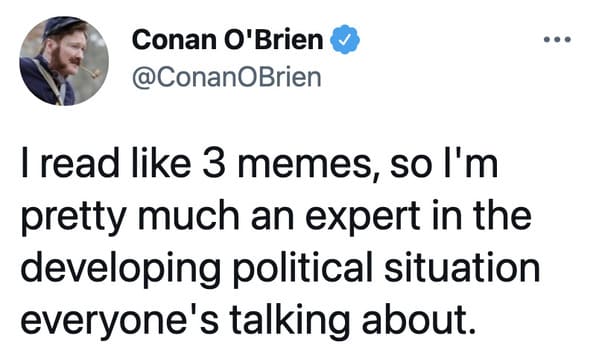This screenshot has width=599, height=362.
Task: Open the three-dot more options menu
Action: [x=557, y=39]
